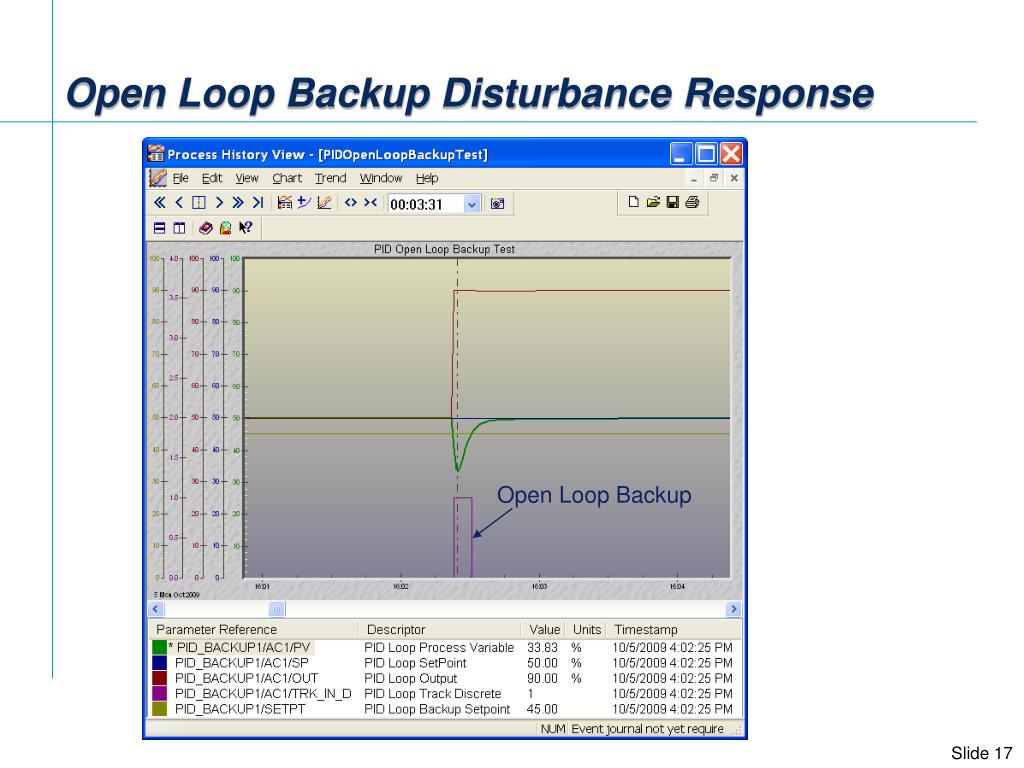Open the Trend menu
Screen dimensions: 1024x768
pos(330,178)
